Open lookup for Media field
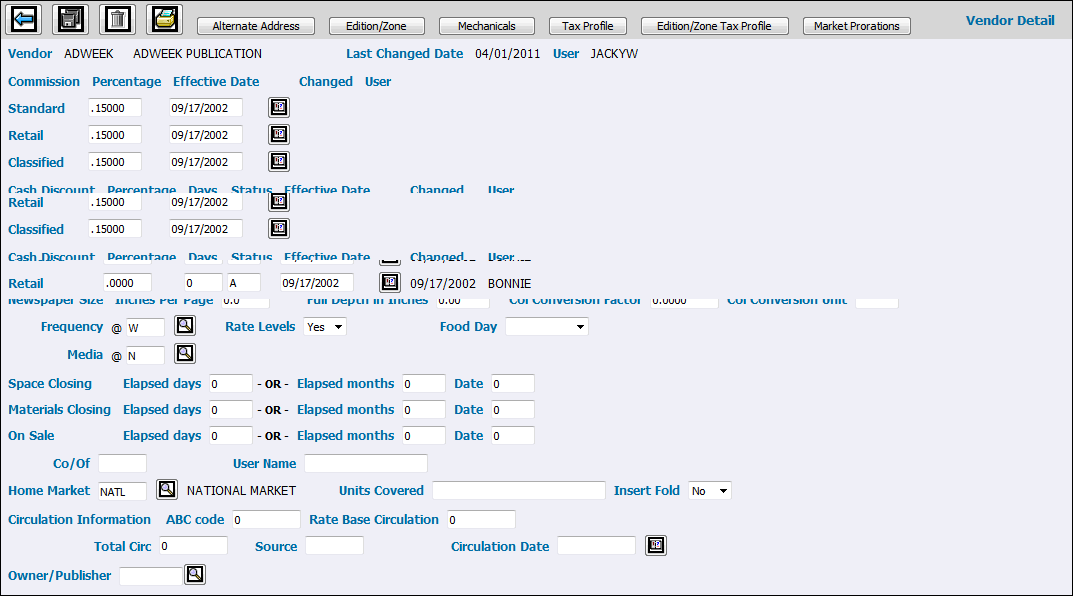 [185, 353]
